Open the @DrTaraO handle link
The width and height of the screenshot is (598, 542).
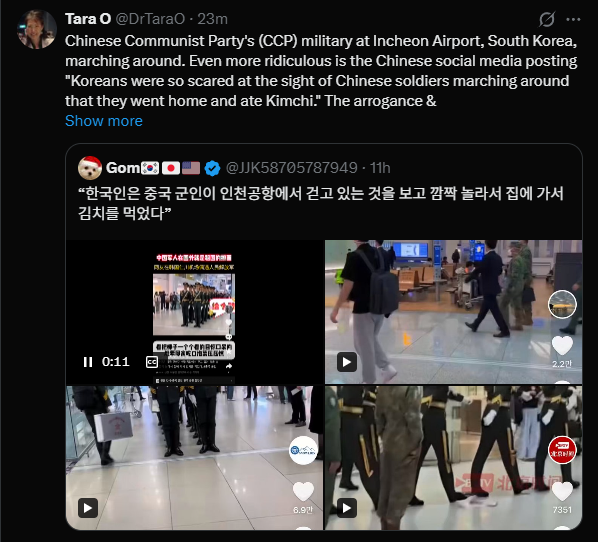(150, 19)
